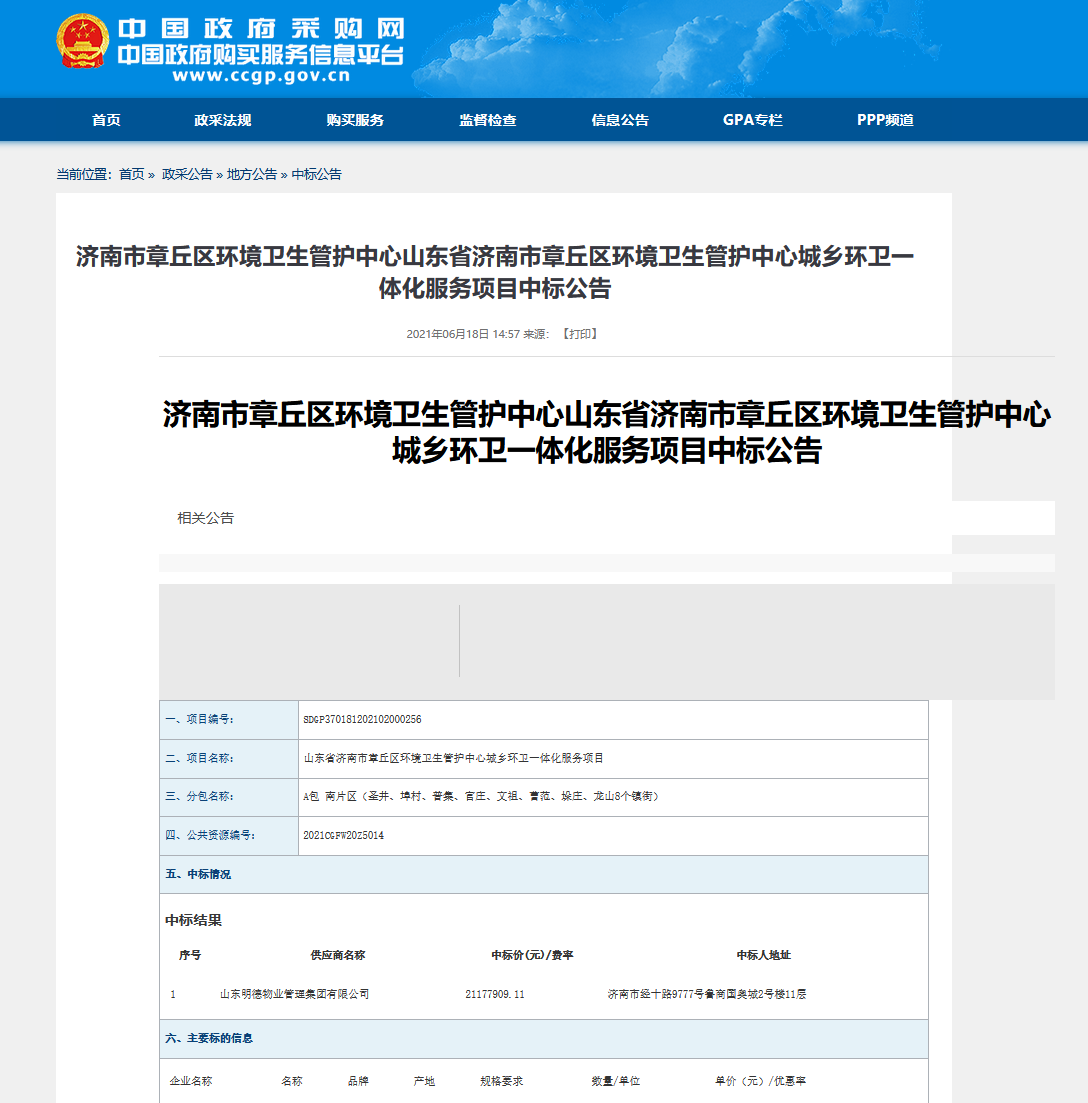Select resource number 2021CGFW20Z5014

[x=343, y=836]
